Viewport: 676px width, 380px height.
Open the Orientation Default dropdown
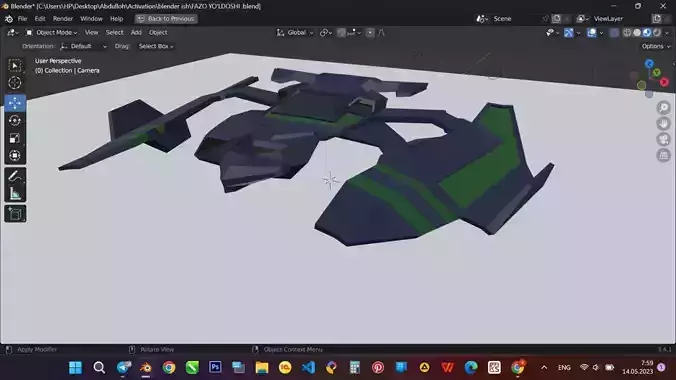coord(83,46)
